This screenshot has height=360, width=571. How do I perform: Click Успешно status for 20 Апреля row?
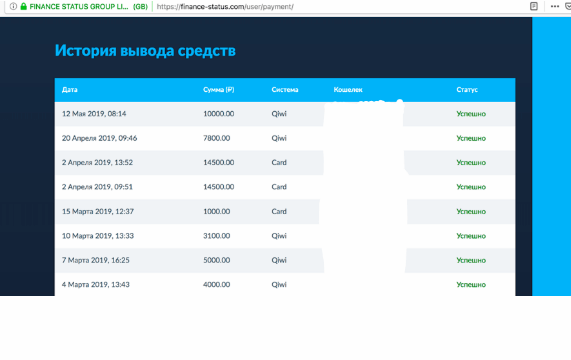click(x=471, y=138)
